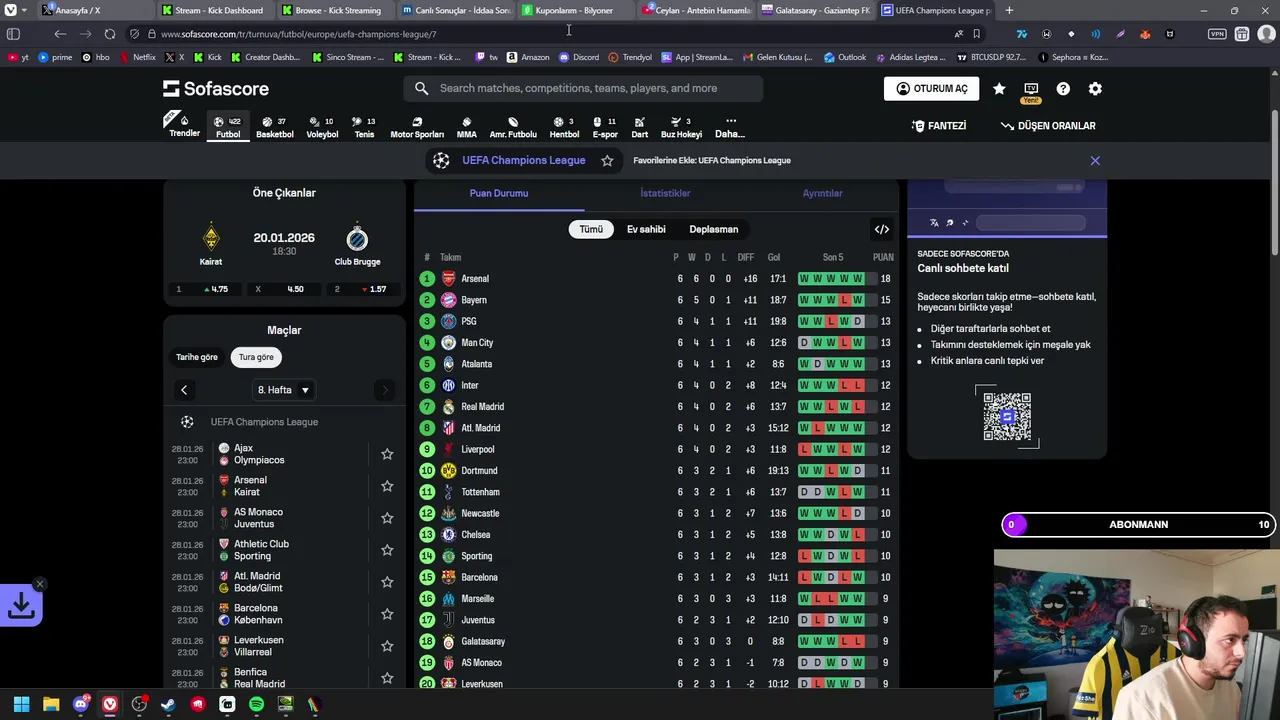Open the Puan Durumu tab
This screenshot has height=720, width=1280.
click(x=499, y=193)
